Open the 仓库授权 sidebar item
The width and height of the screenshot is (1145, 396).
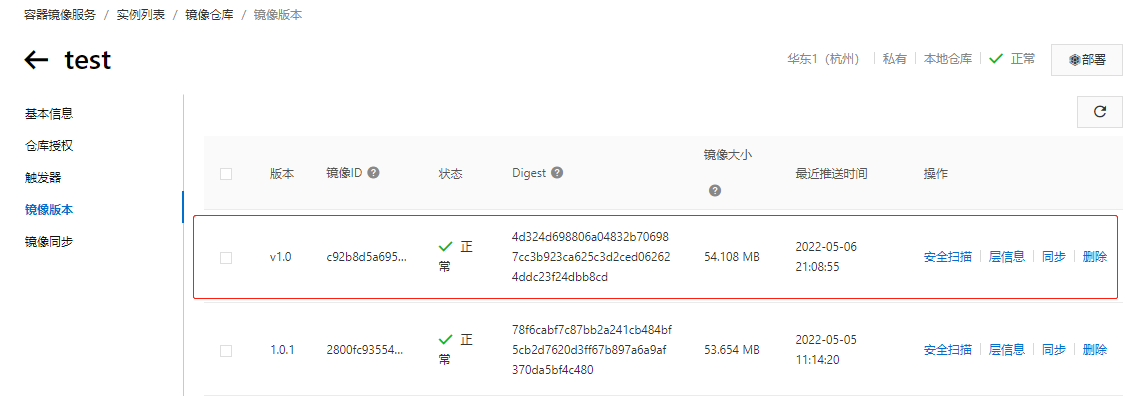(x=49, y=145)
